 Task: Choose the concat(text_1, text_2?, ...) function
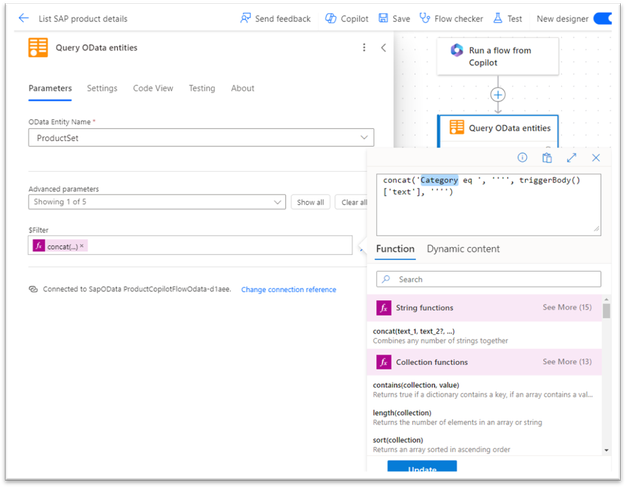pyautogui.click(x=485, y=336)
